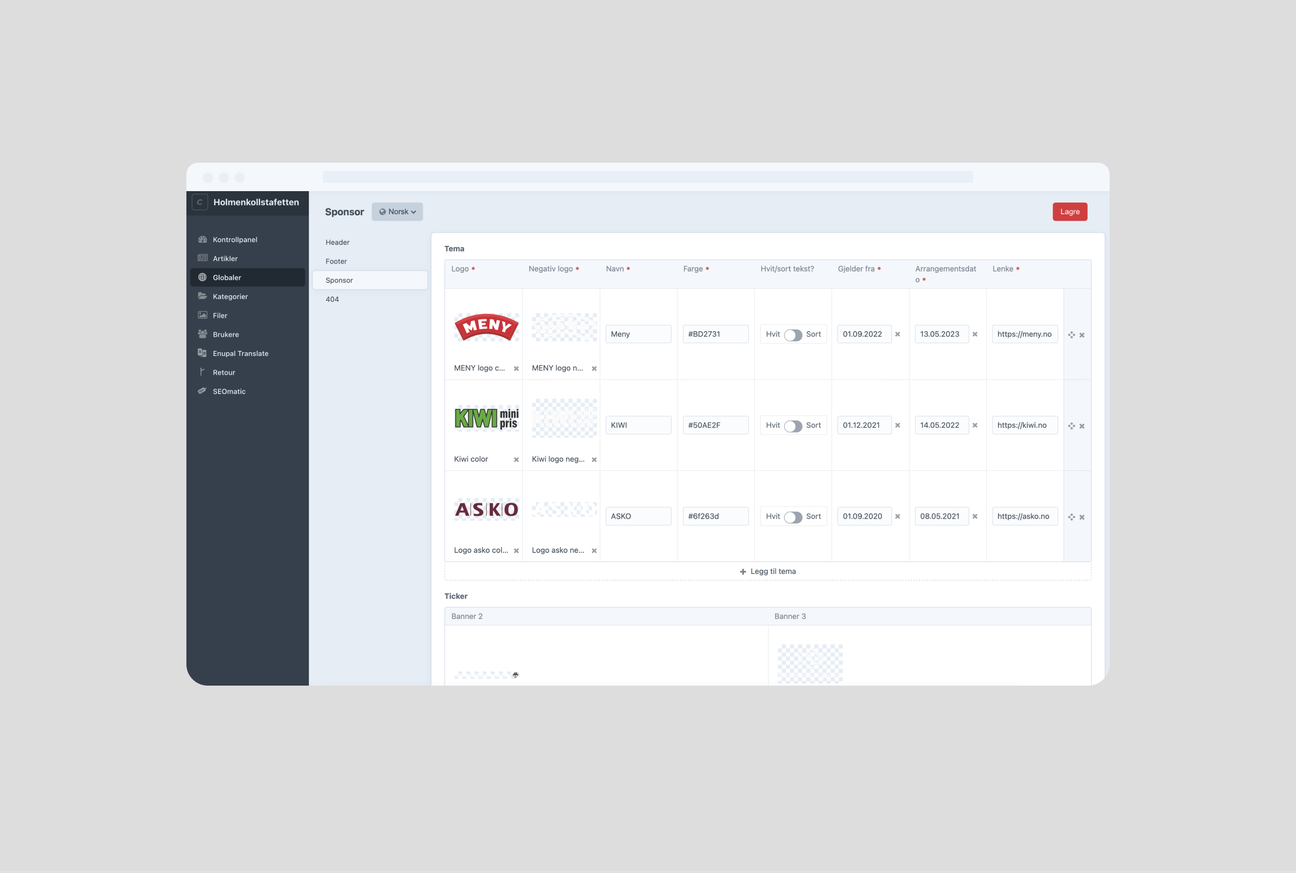Click Legg til tema button
This screenshot has width=1296, height=873.
point(767,572)
